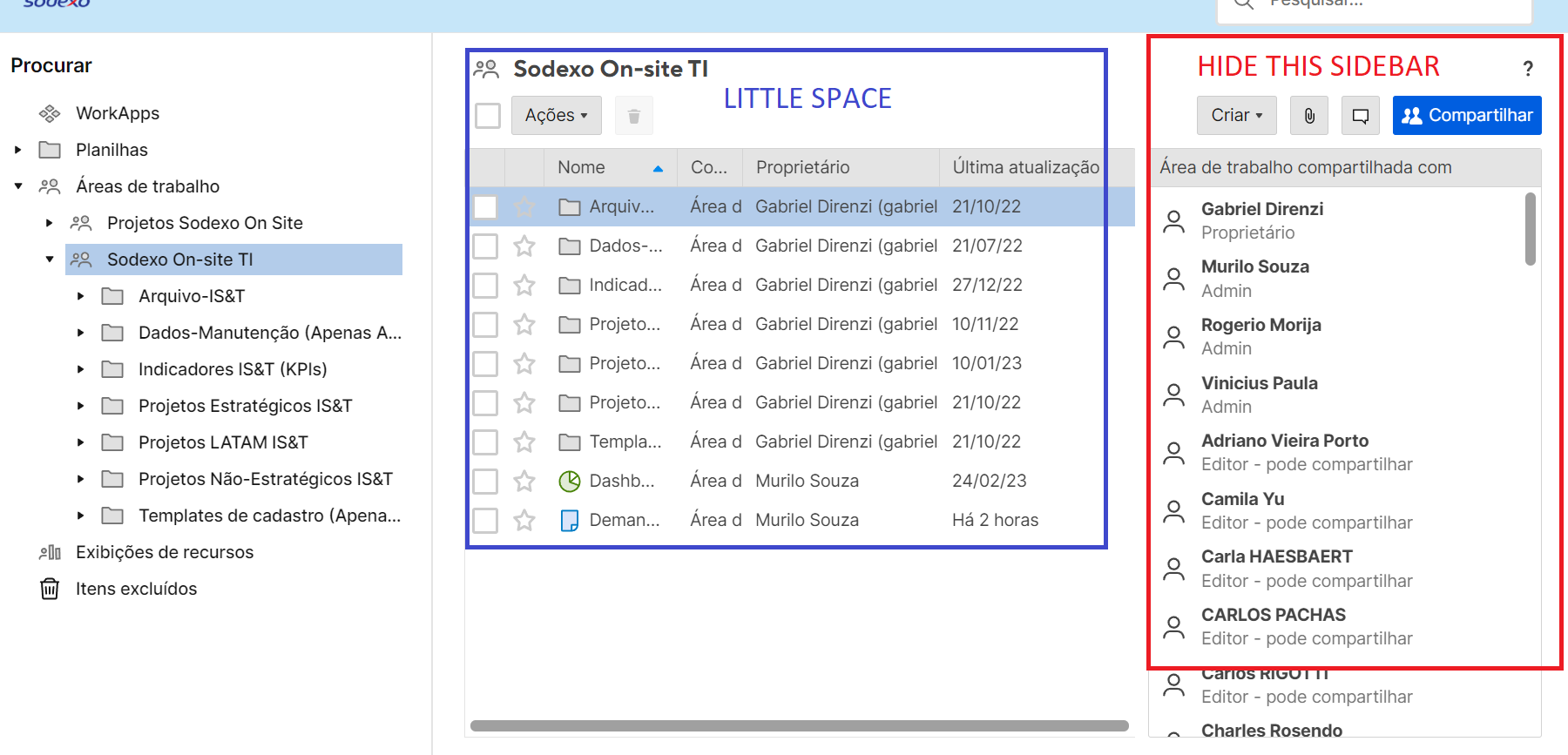Image resolution: width=1568 pixels, height=755 pixels.
Task: Click the workspace icon beside Sodexo On-site TI title
Action: point(486,69)
